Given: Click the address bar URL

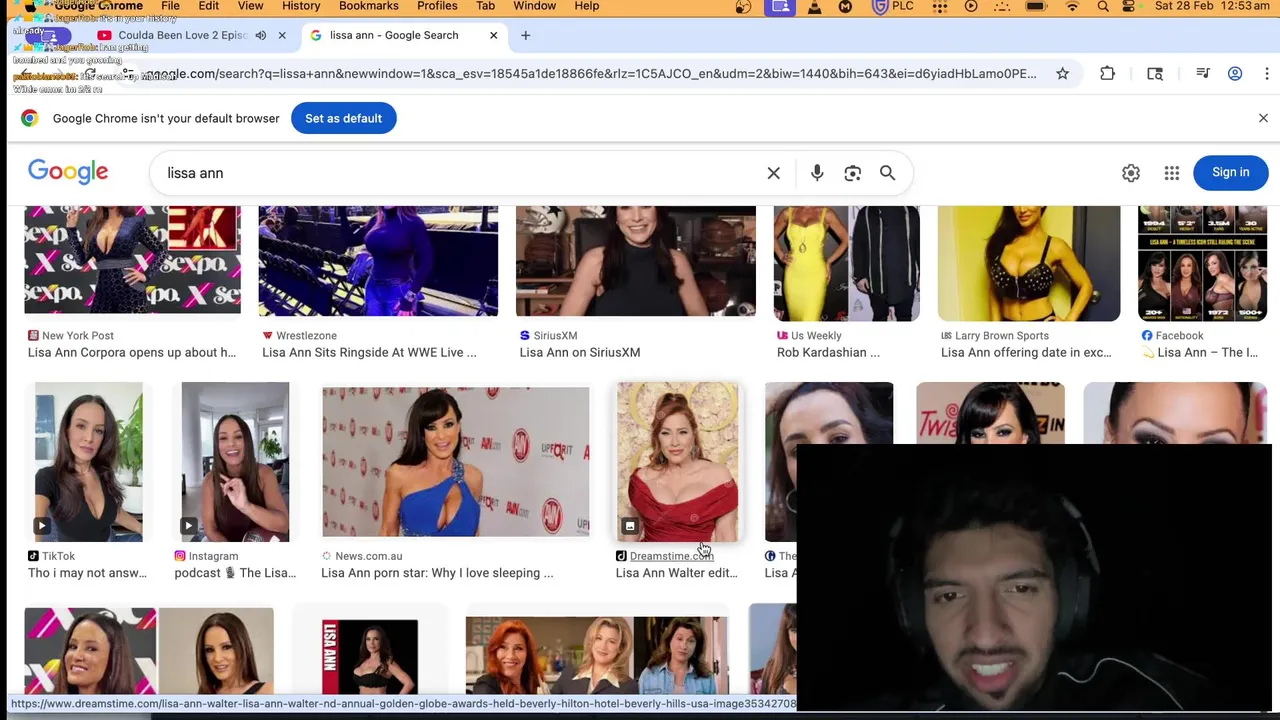Looking at the screenshot, I should 590,74.
